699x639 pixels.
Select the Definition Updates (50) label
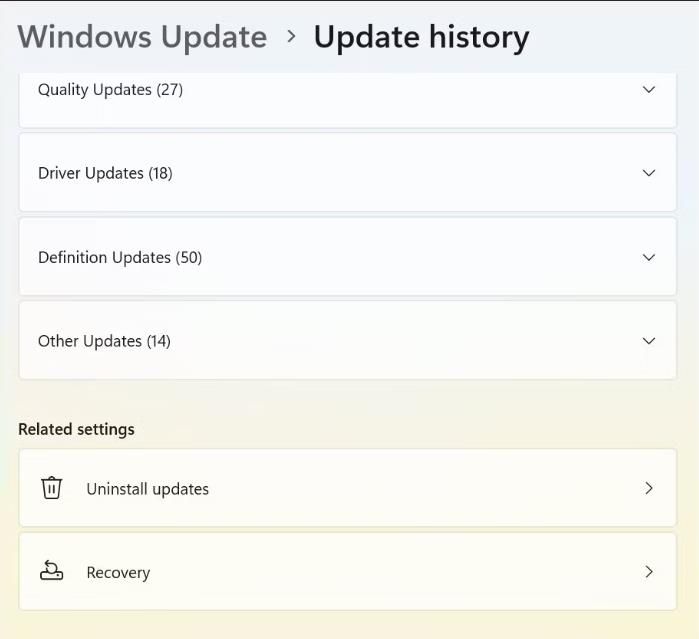(x=120, y=258)
